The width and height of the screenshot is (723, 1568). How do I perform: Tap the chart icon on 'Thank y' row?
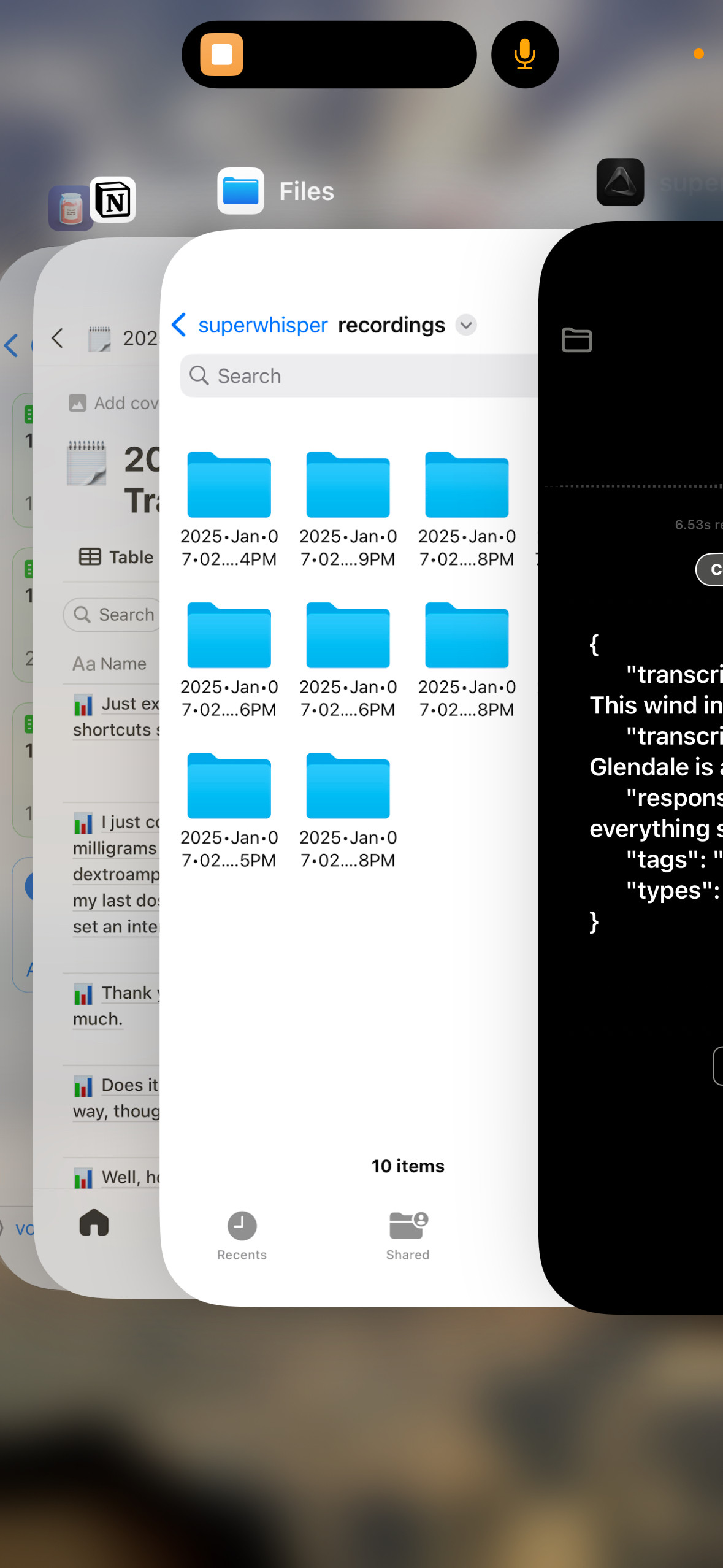click(83, 994)
